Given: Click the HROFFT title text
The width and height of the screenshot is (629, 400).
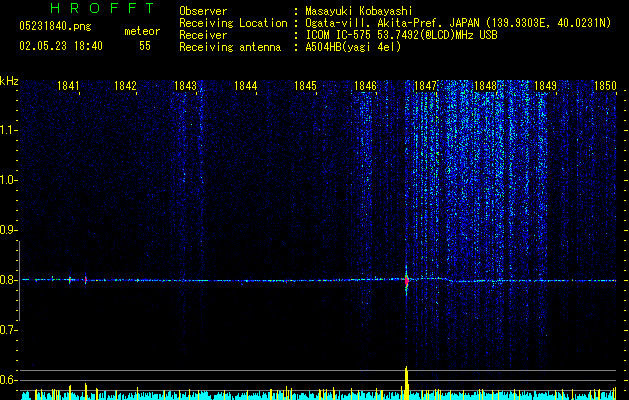Looking at the screenshot, I should pos(103,8).
